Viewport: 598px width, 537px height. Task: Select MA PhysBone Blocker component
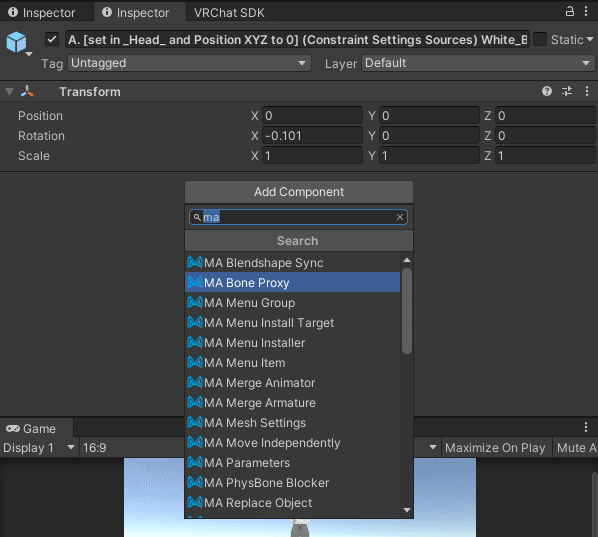point(293,482)
